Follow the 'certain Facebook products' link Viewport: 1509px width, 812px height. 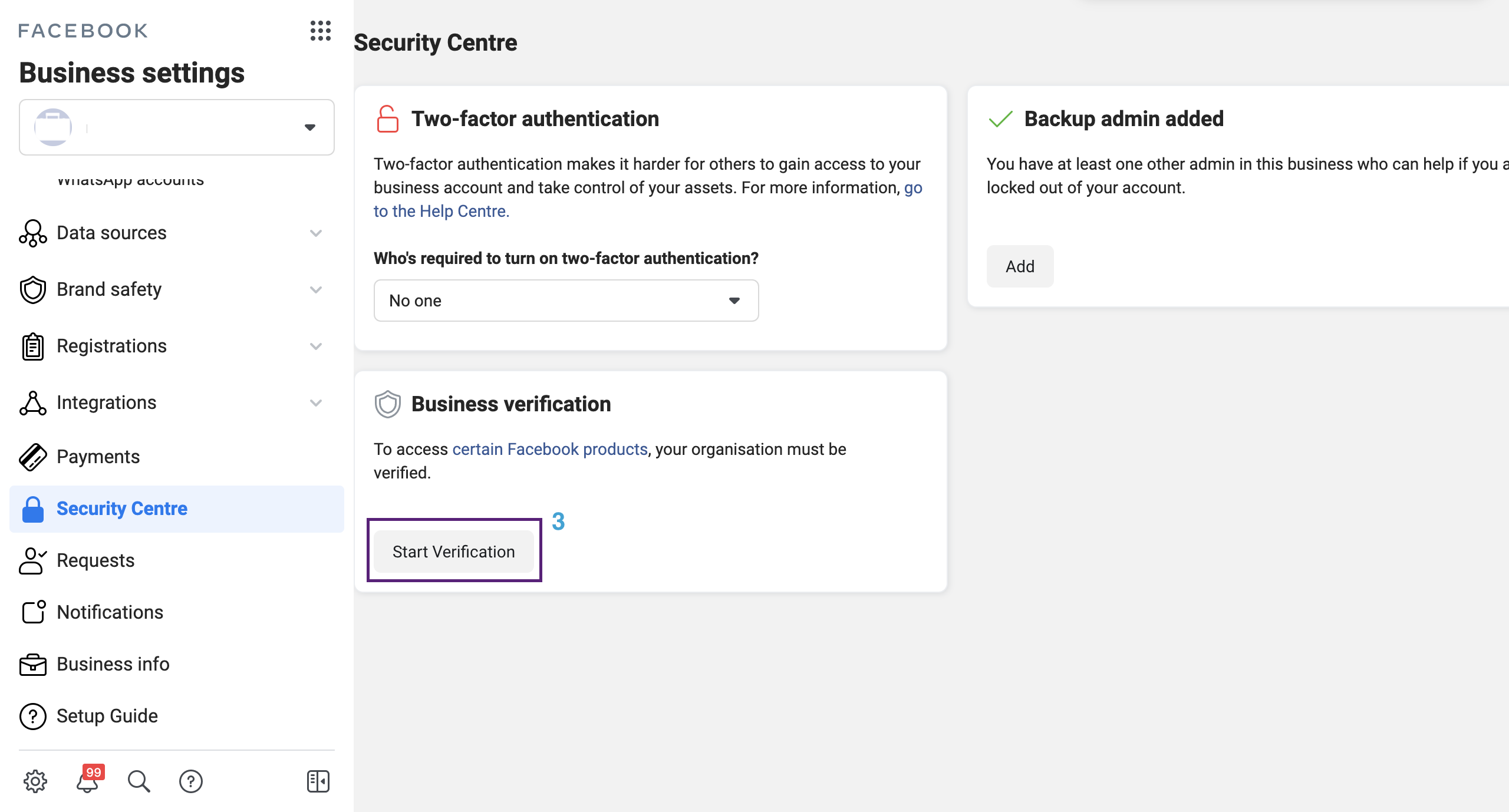549,449
